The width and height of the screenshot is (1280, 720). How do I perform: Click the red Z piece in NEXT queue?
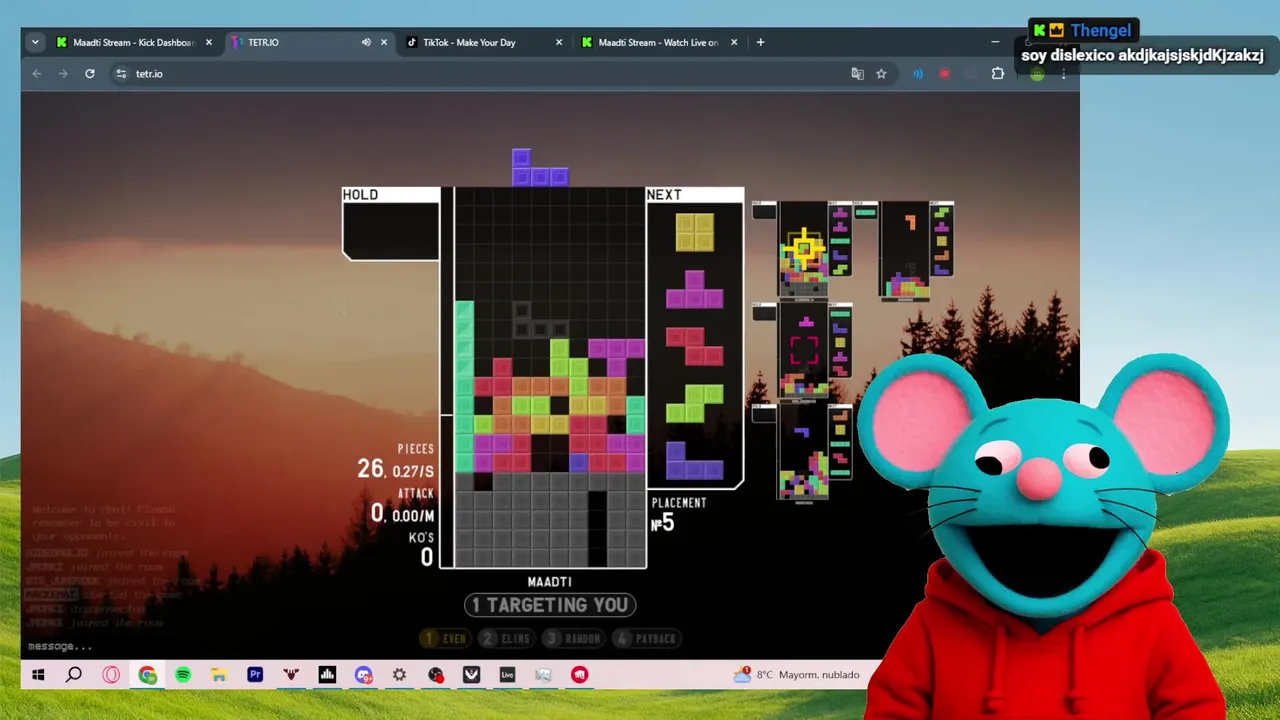click(x=695, y=346)
